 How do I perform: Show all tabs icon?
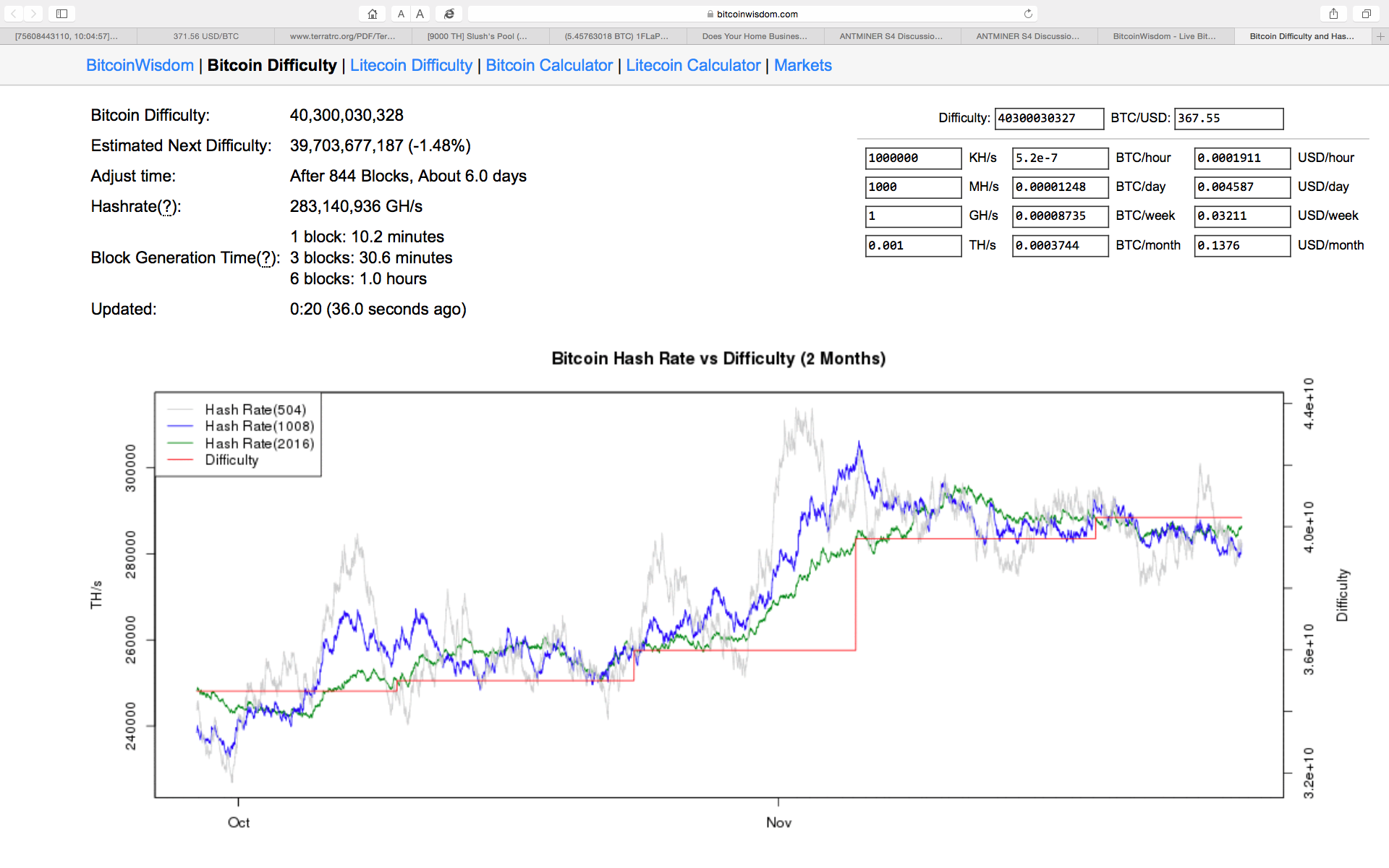1366,14
